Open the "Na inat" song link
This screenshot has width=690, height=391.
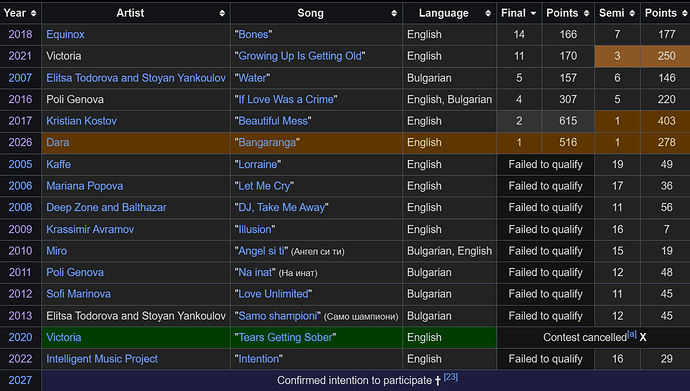tap(255, 273)
